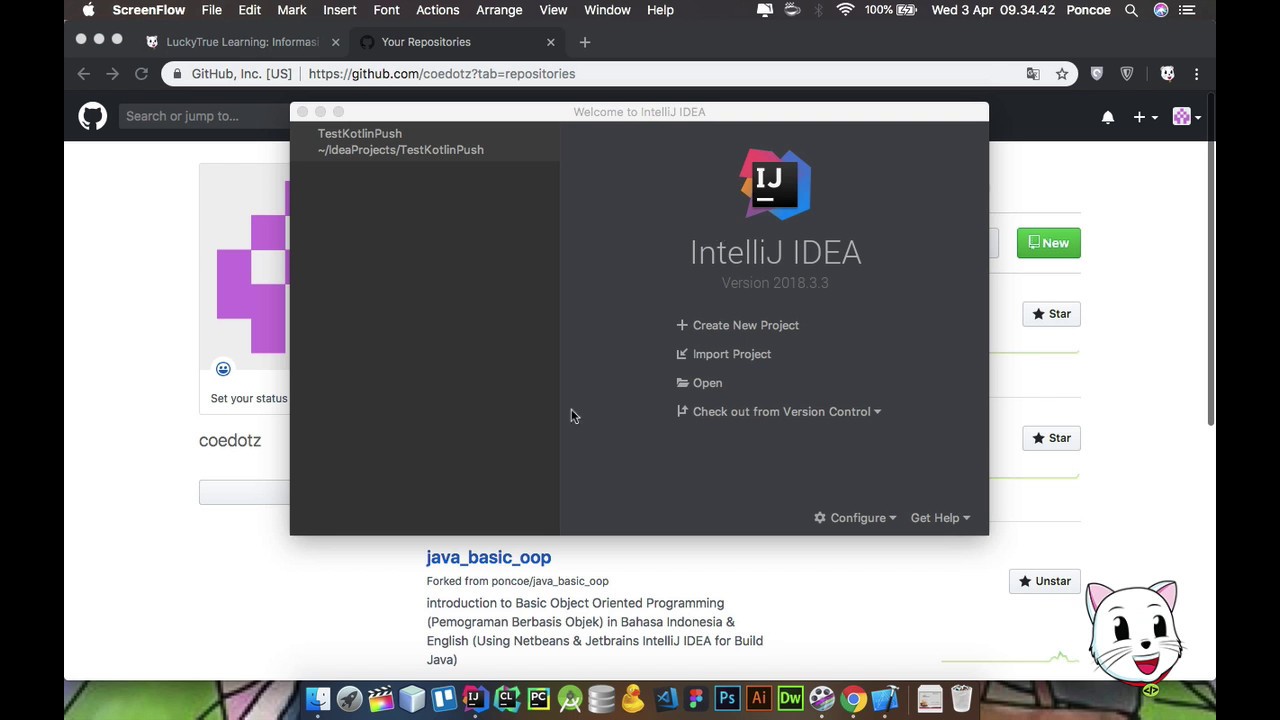This screenshot has height=720, width=1280.
Task: Click Open in the IntelliJ welcome window
Action: pos(699,383)
